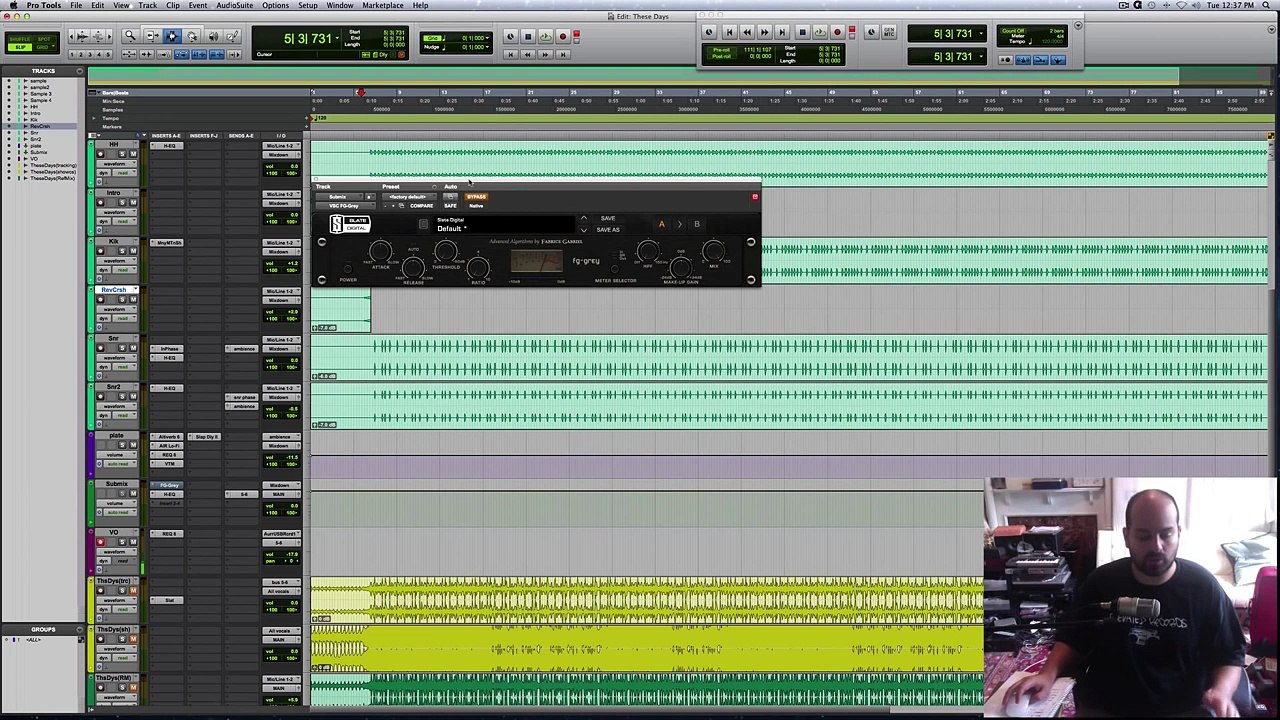Click the plugin SAVE AS button
Image resolution: width=1280 pixels, height=720 pixels.
608,230
